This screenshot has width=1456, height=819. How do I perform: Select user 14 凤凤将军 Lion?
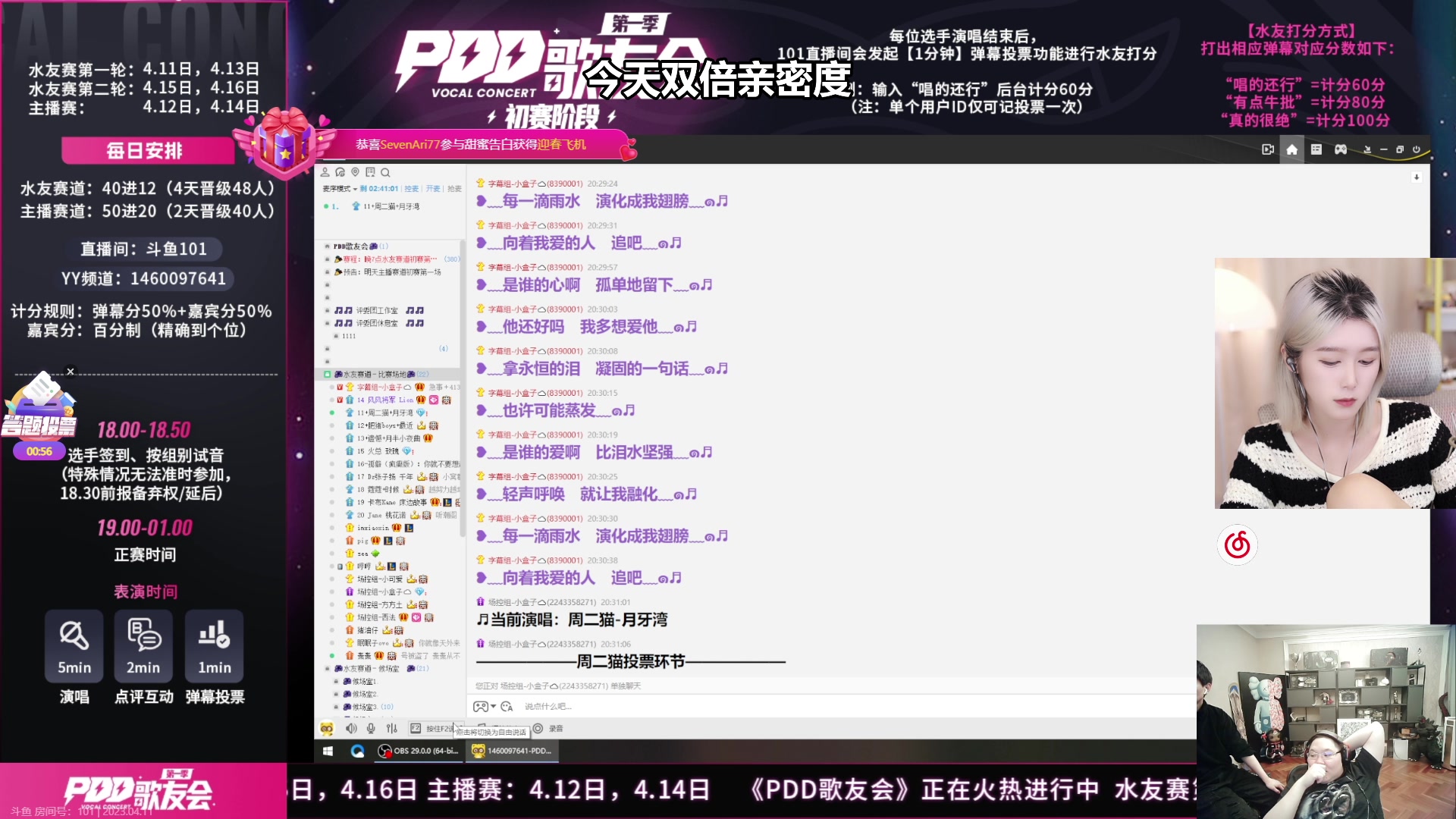tap(387, 400)
